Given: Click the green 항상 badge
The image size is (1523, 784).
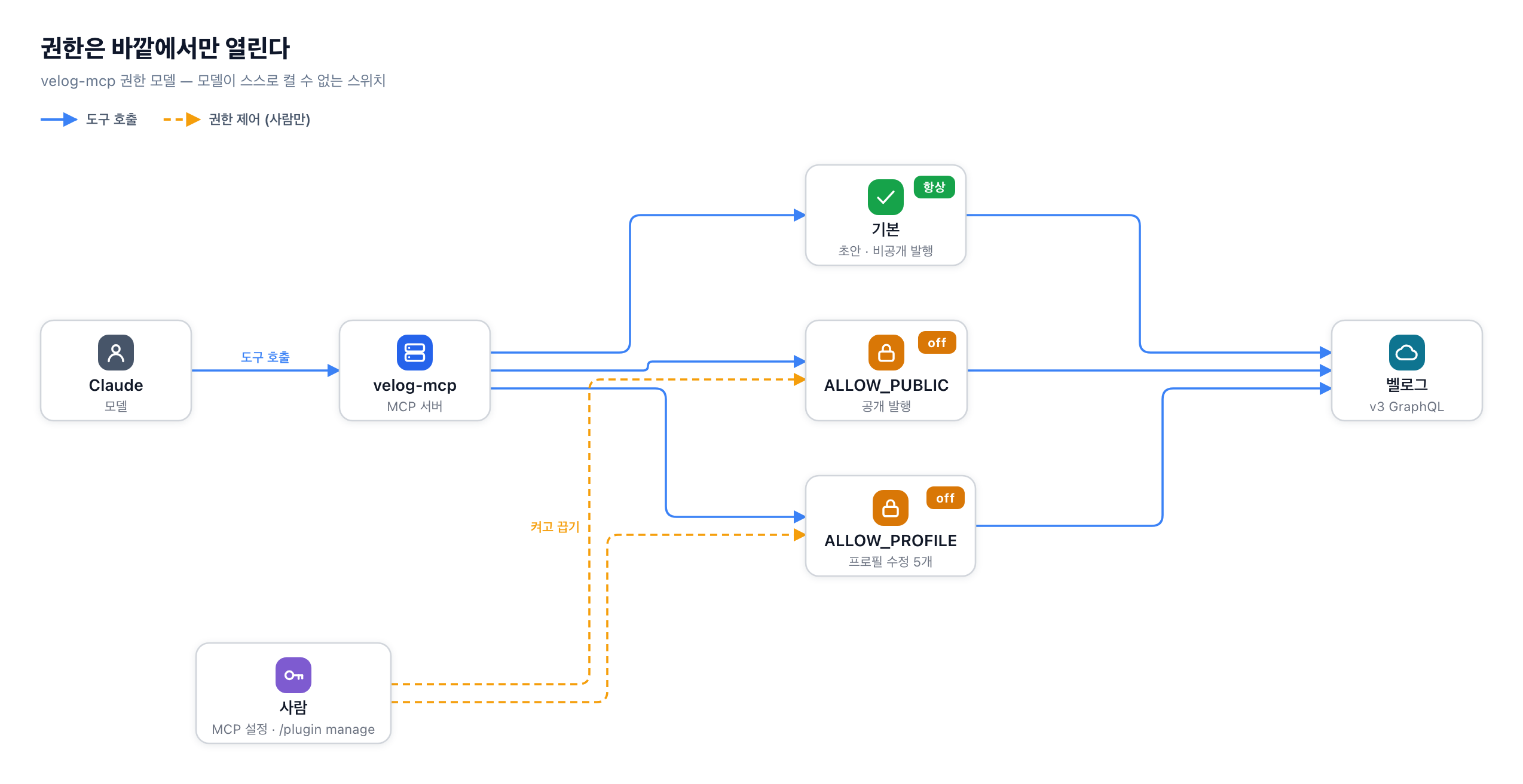Looking at the screenshot, I should pyautogui.click(x=934, y=187).
